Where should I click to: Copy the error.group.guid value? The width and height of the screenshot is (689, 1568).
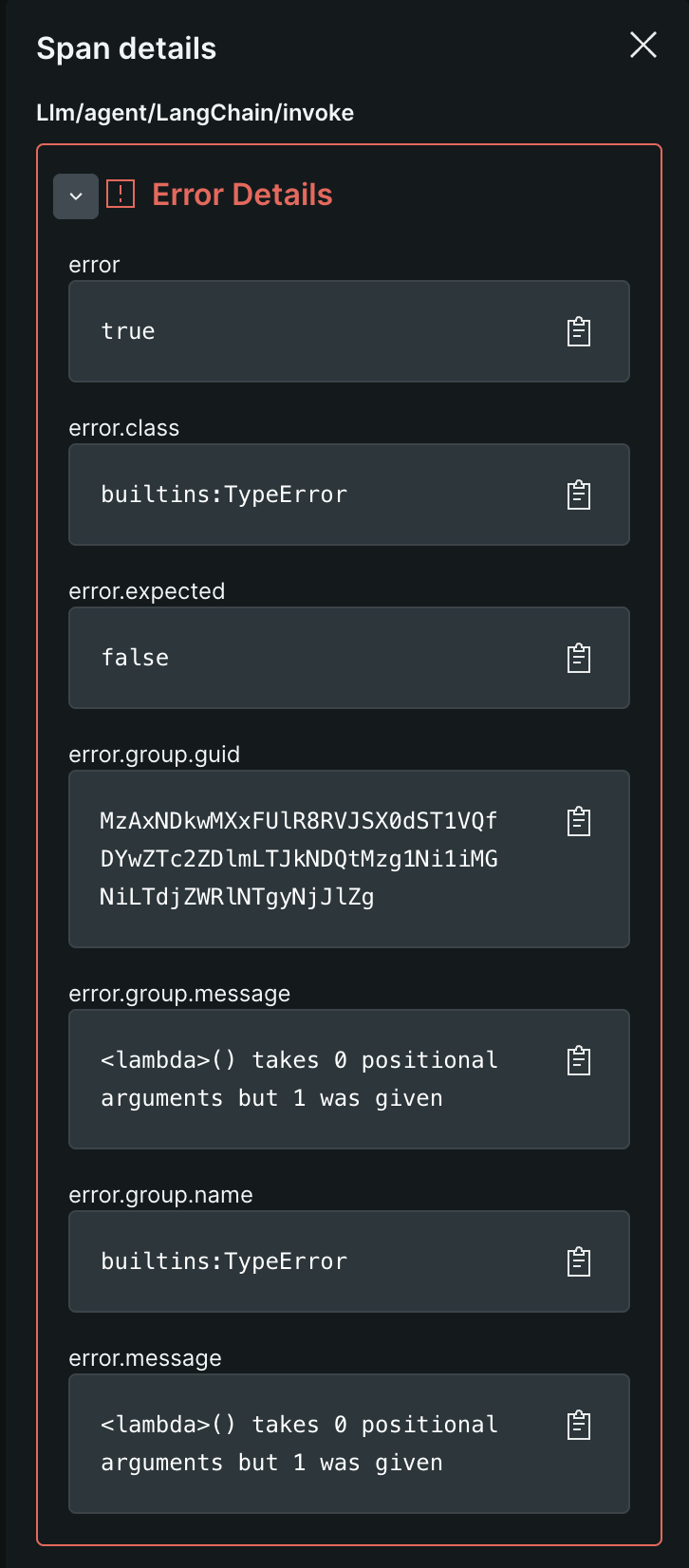pyautogui.click(x=579, y=821)
